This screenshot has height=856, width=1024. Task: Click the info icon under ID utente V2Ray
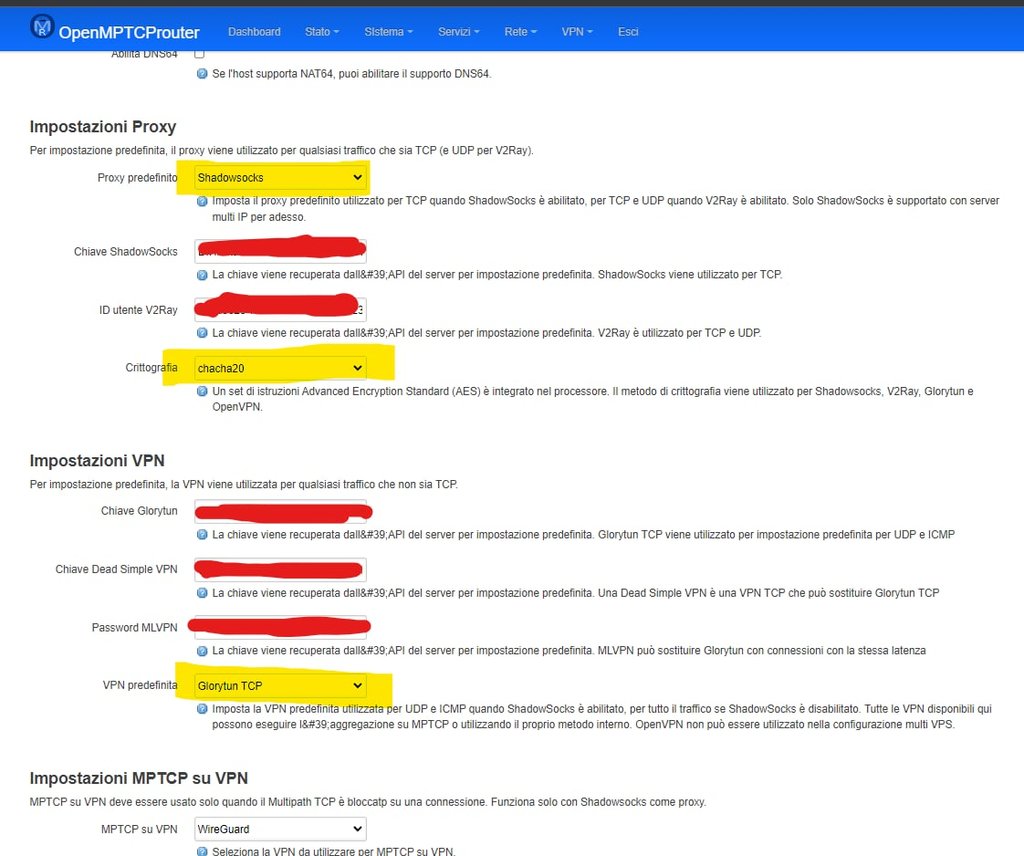click(202, 333)
